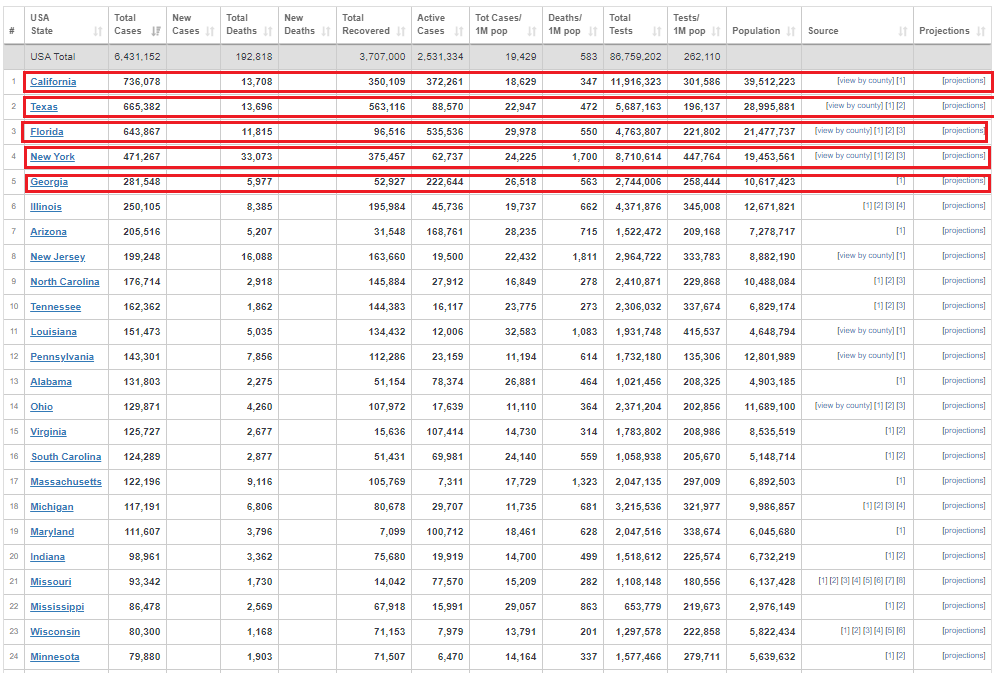Click the Population column sort icon
The height and width of the screenshot is (673, 994).
tap(790, 31)
